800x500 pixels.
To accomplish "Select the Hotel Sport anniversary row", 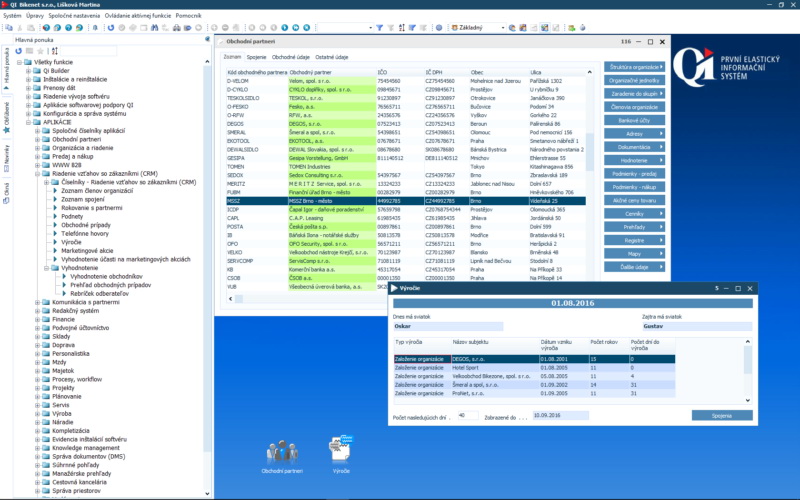I will [x=534, y=368].
